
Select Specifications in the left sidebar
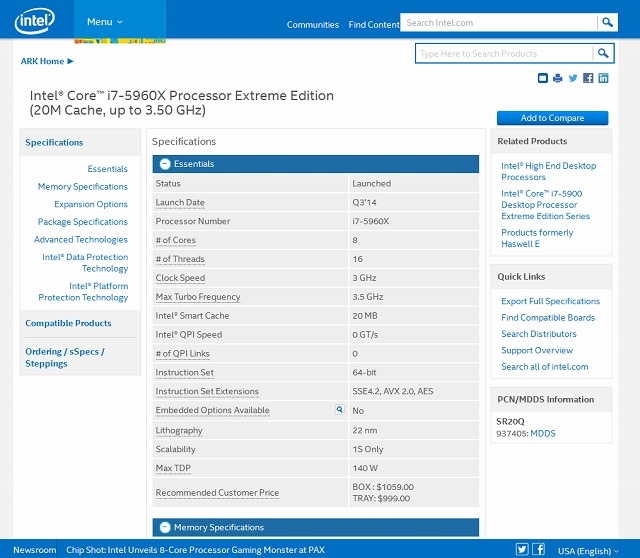coord(54,142)
